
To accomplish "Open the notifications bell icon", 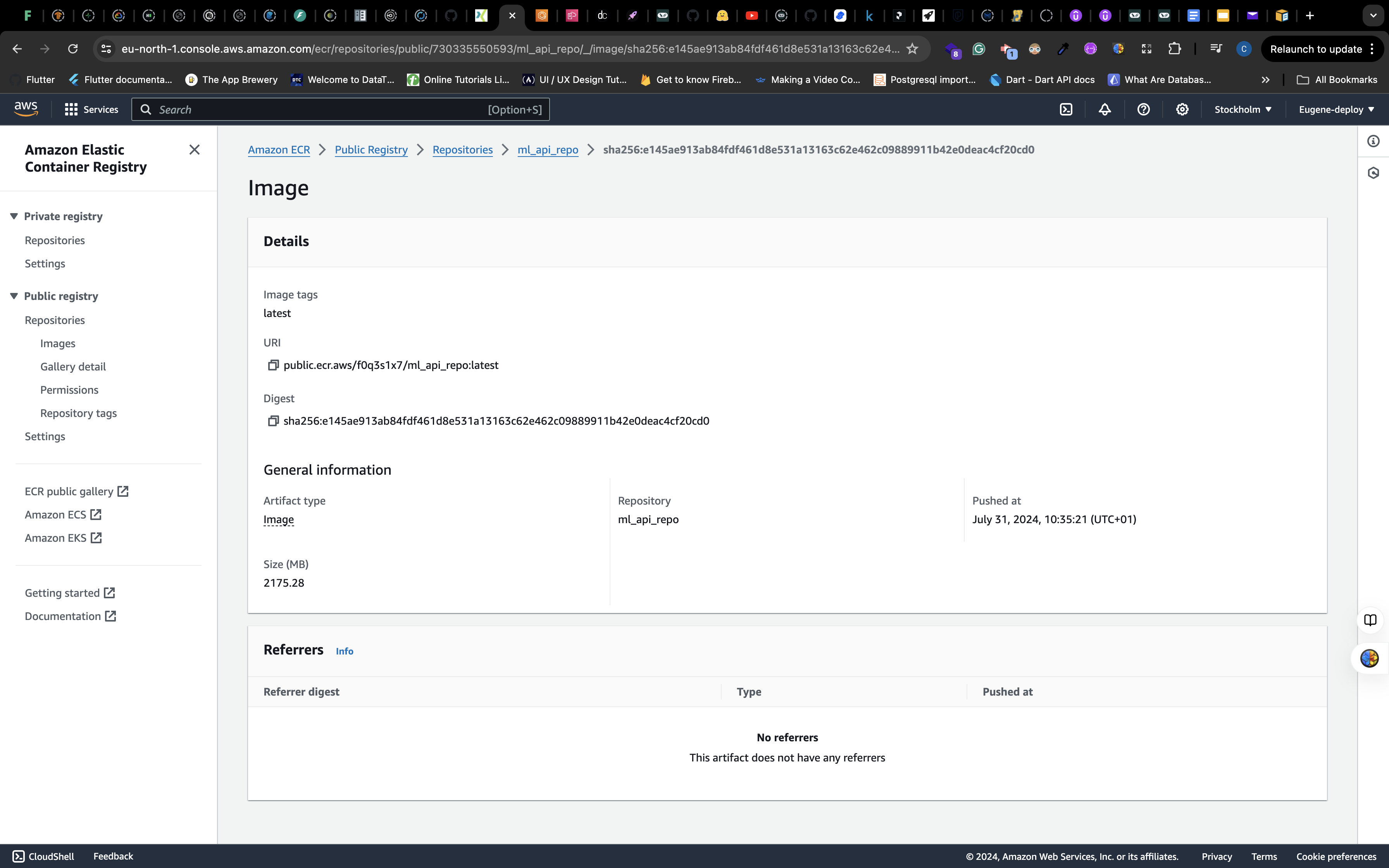I will point(1104,110).
